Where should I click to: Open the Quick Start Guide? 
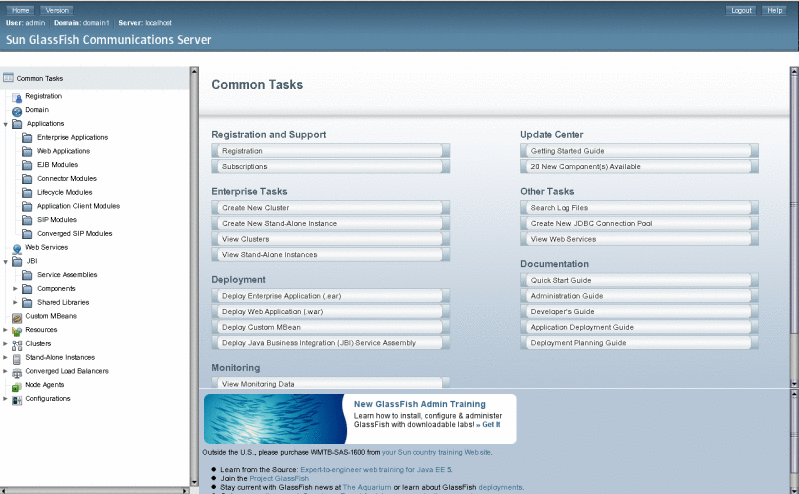point(639,280)
